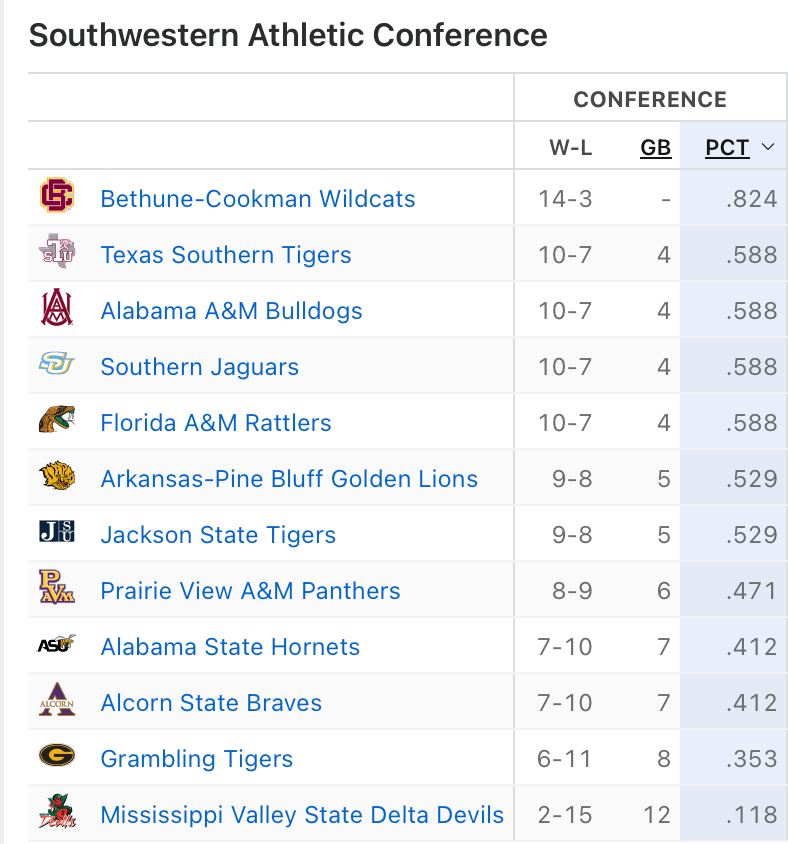The height and width of the screenshot is (844, 788).
Task: Go to Mississippi Valley State Delta Devils page
Action: pos(302,815)
